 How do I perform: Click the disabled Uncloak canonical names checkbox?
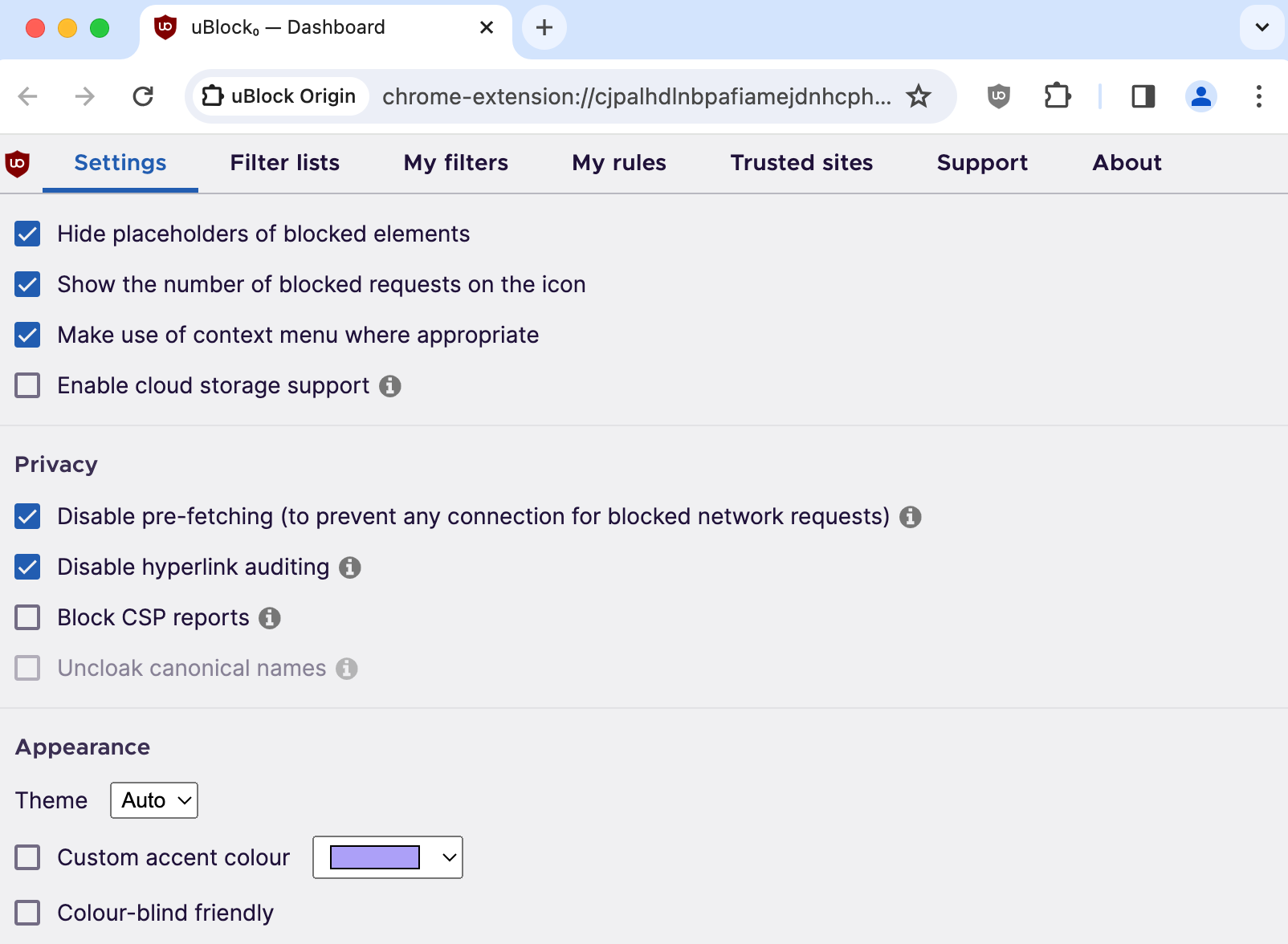[x=27, y=668]
